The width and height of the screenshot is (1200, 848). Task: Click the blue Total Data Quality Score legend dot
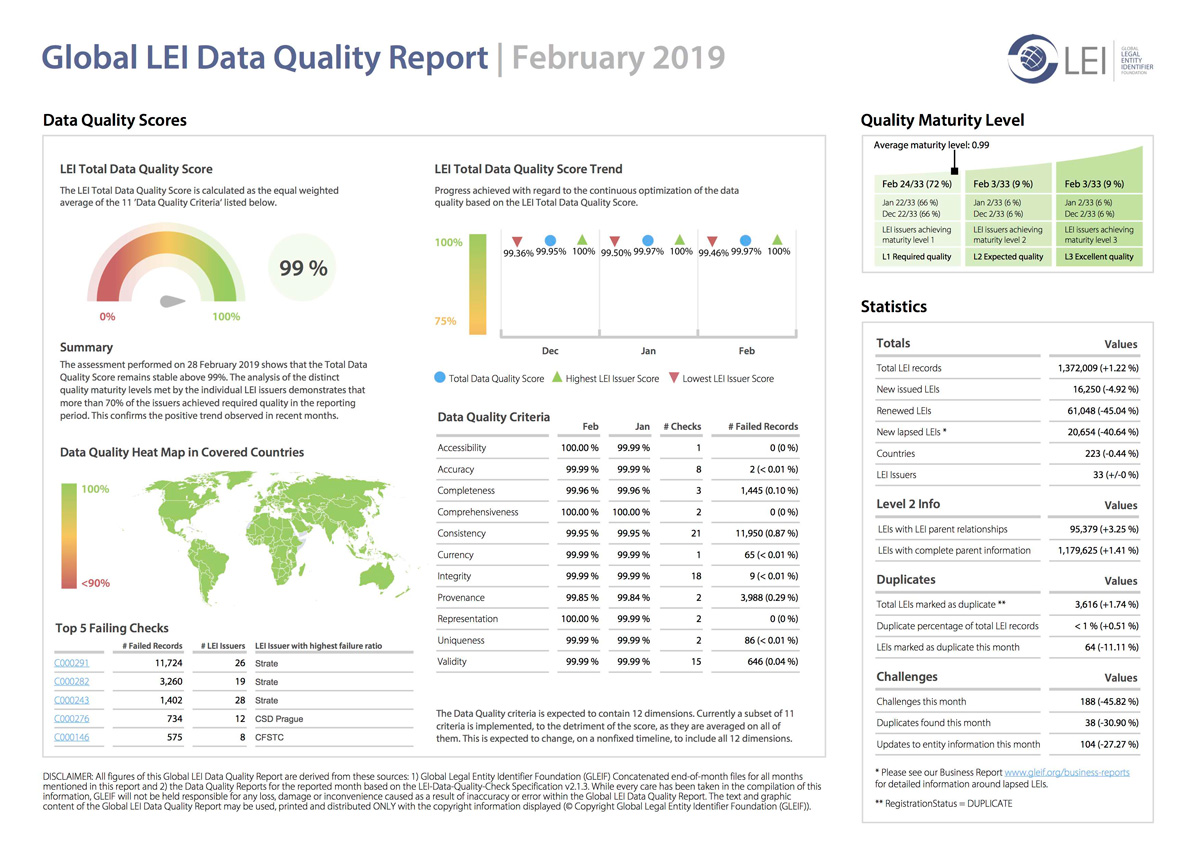pyautogui.click(x=440, y=378)
